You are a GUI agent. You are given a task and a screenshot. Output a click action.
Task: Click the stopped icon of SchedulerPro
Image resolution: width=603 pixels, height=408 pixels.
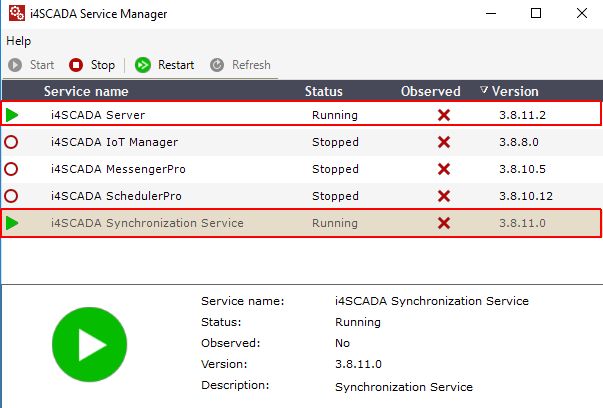click(x=11, y=196)
